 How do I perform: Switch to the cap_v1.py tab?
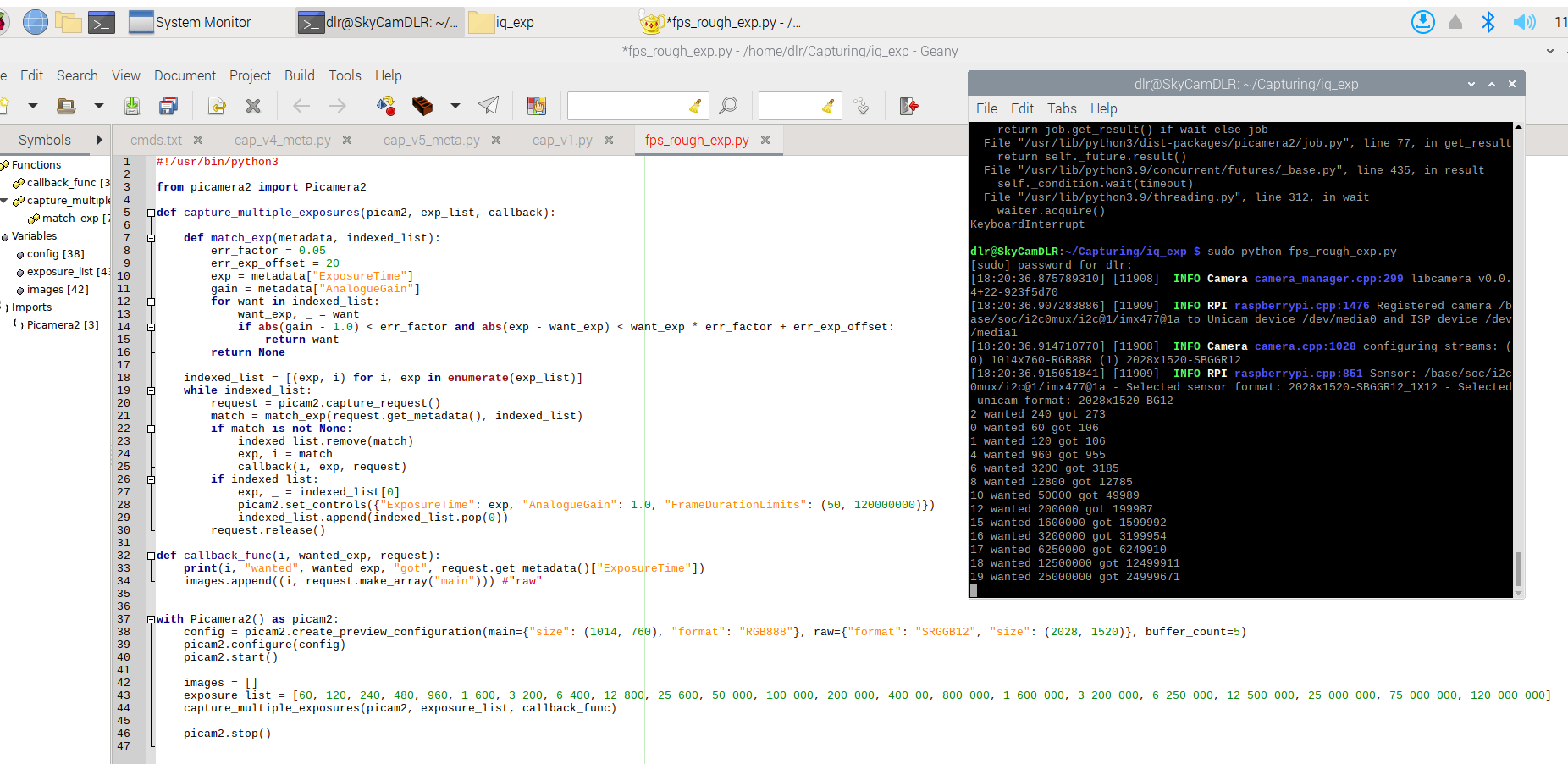(562, 140)
